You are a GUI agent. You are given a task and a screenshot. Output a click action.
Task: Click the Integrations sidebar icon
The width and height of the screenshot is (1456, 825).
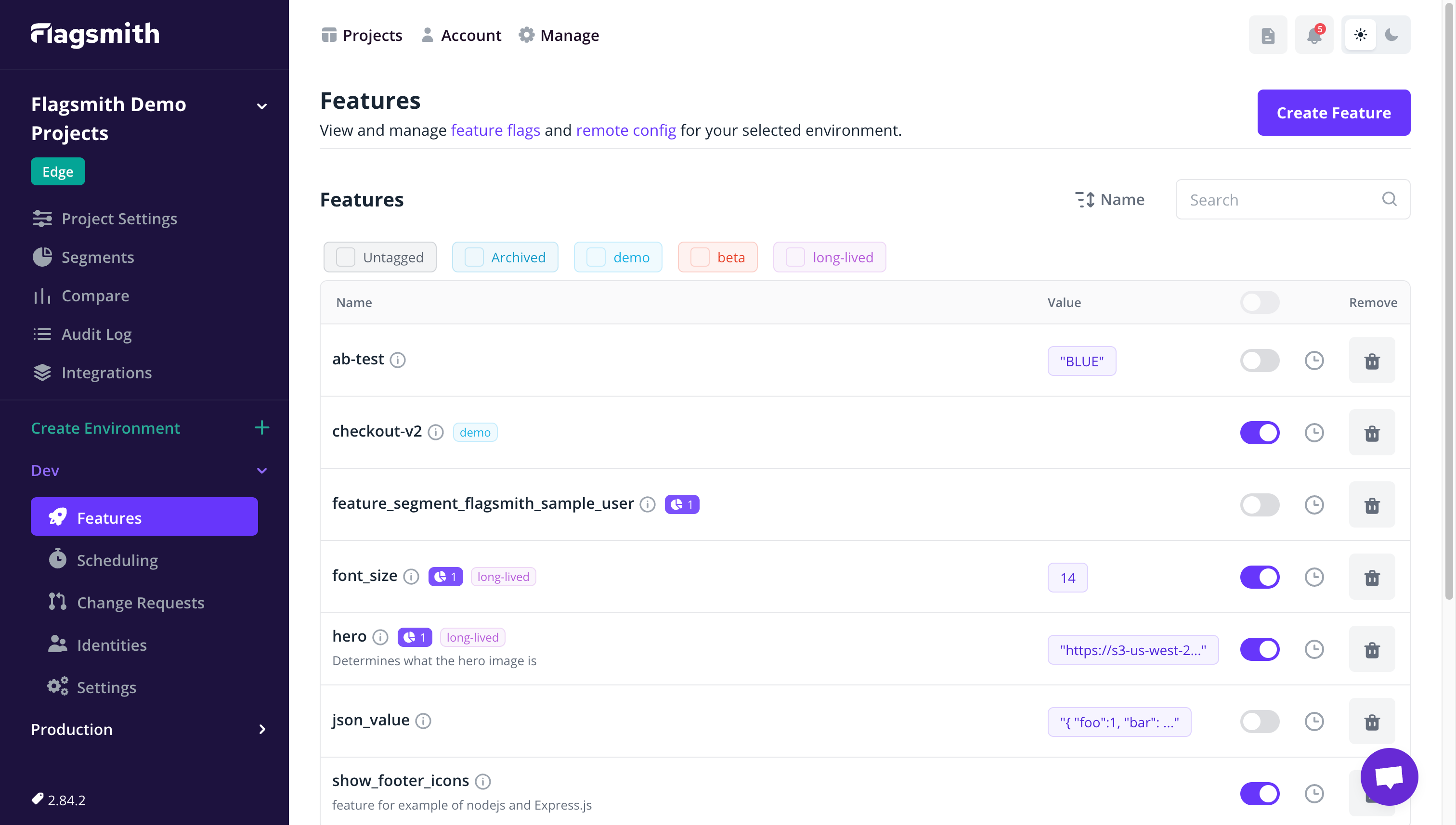(43, 372)
